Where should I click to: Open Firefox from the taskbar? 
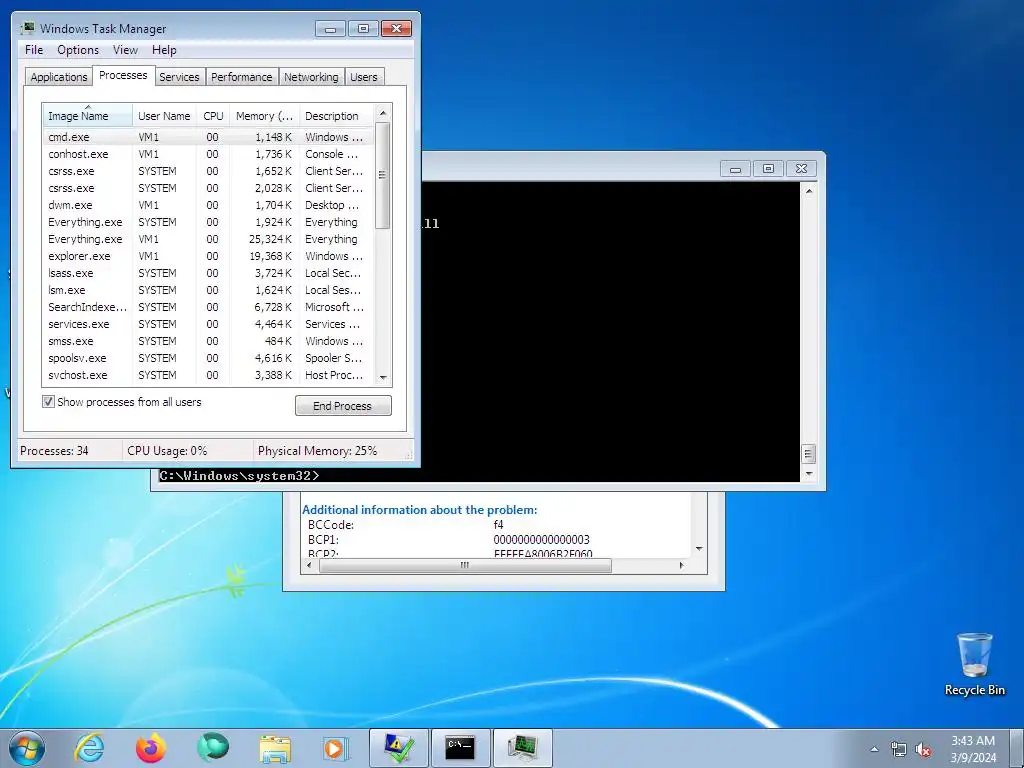(150, 748)
